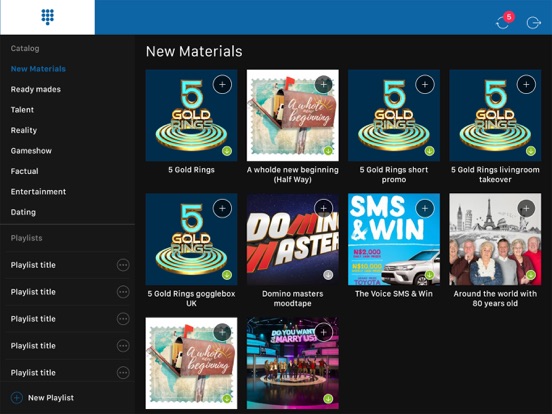The width and height of the screenshot is (552, 414).
Task: Download 5 Gold Rings via green arrow
Action: point(227,151)
